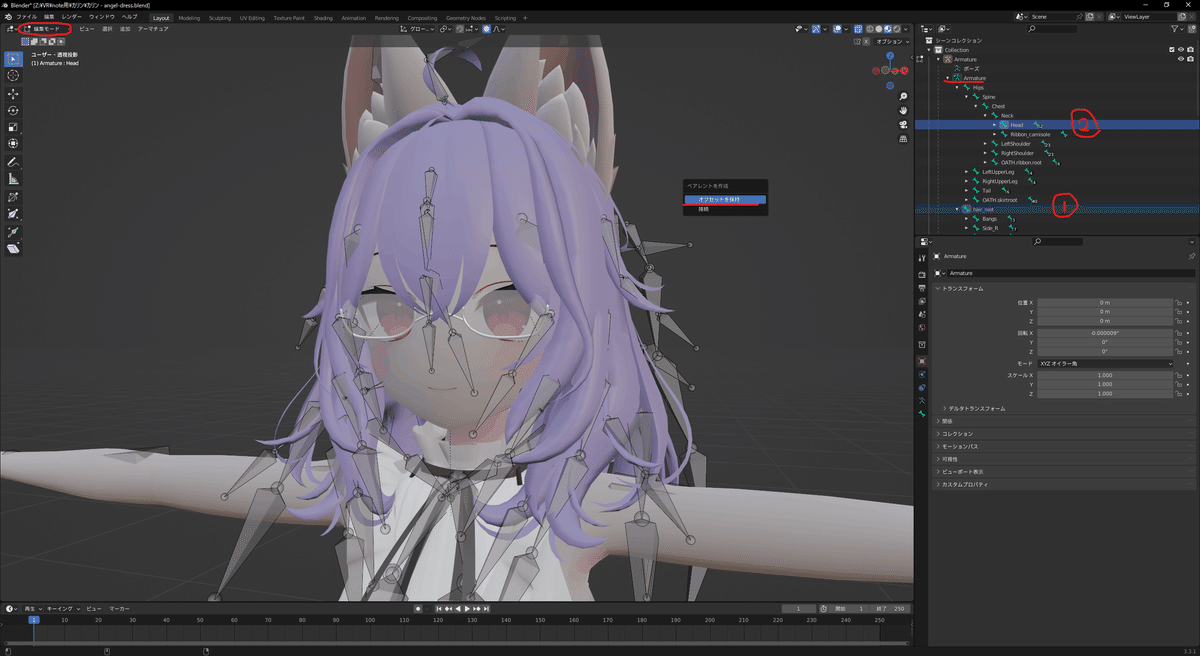The image size is (1200, 656).
Task: Open the アーマチュア menu in viewport header
Action: (x=153, y=29)
